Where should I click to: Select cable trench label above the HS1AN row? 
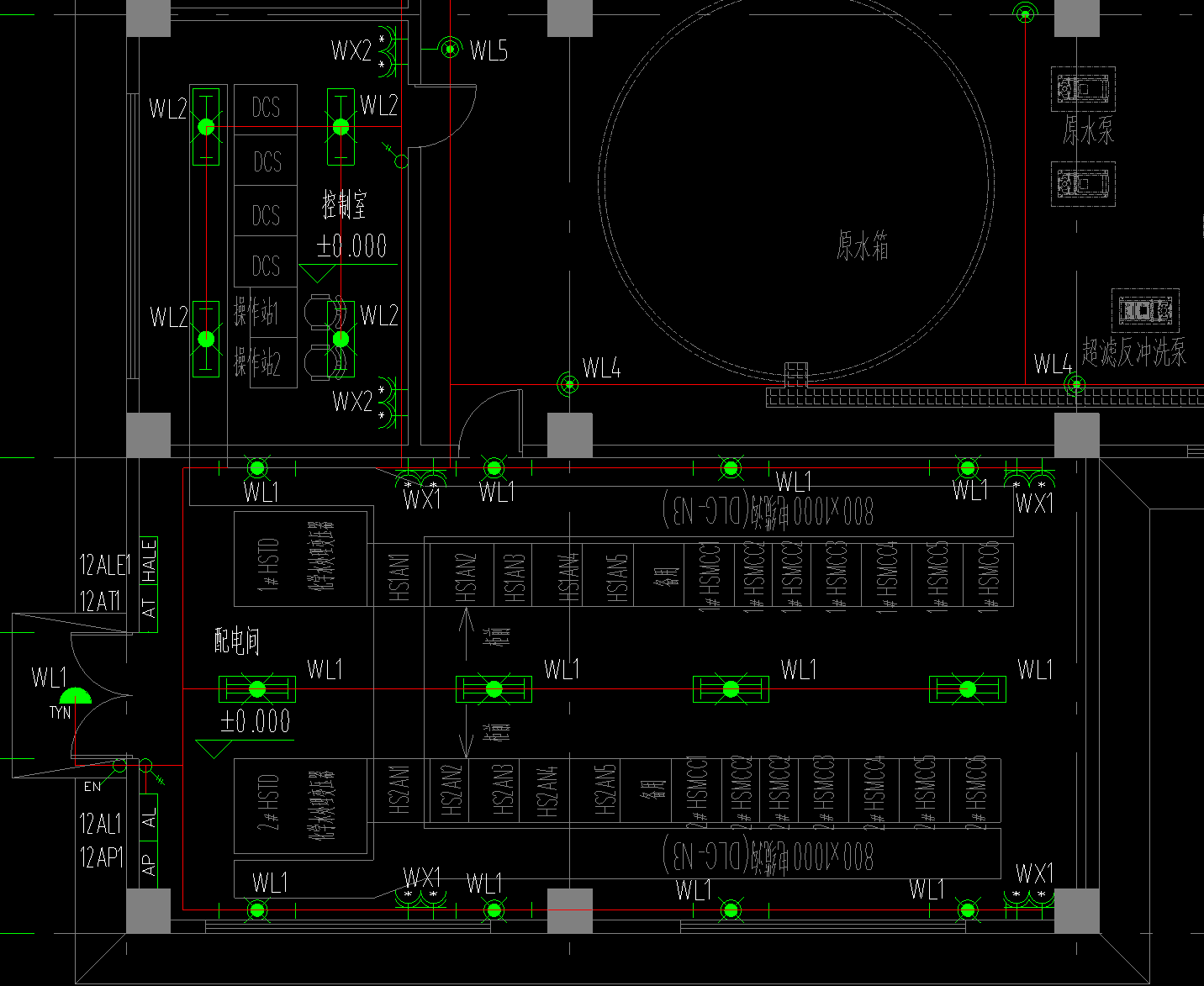pyautogui.click(x=768, y=510)
